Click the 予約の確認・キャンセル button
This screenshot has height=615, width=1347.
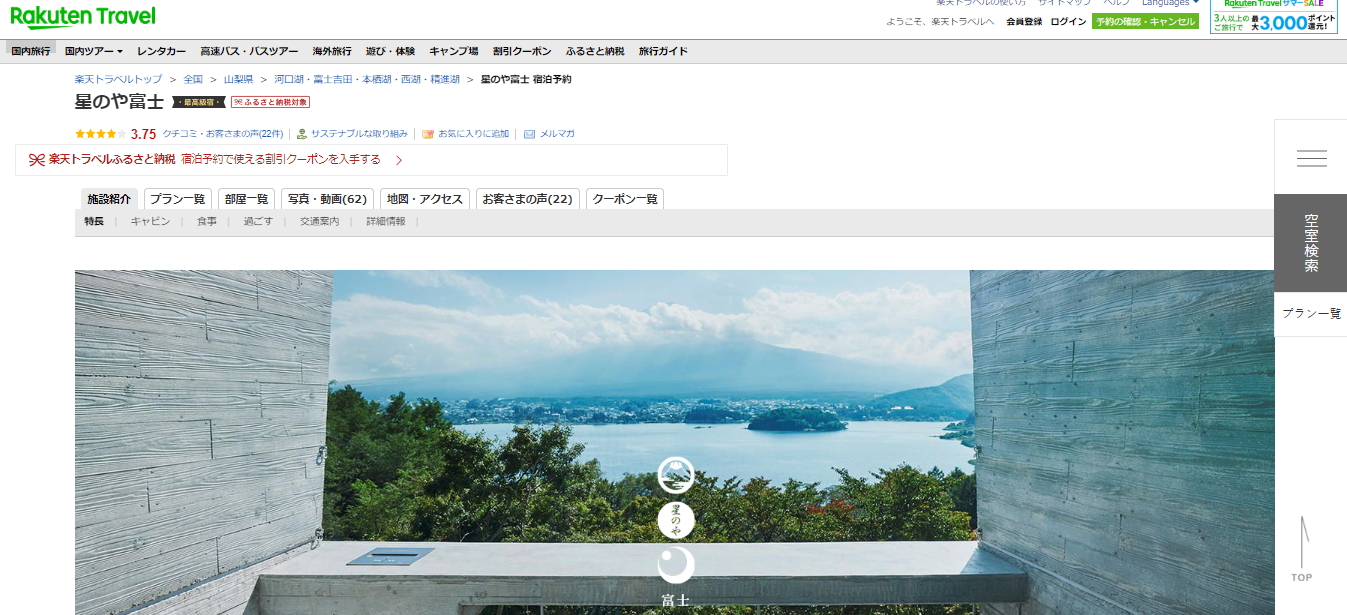click(1145, 21)
